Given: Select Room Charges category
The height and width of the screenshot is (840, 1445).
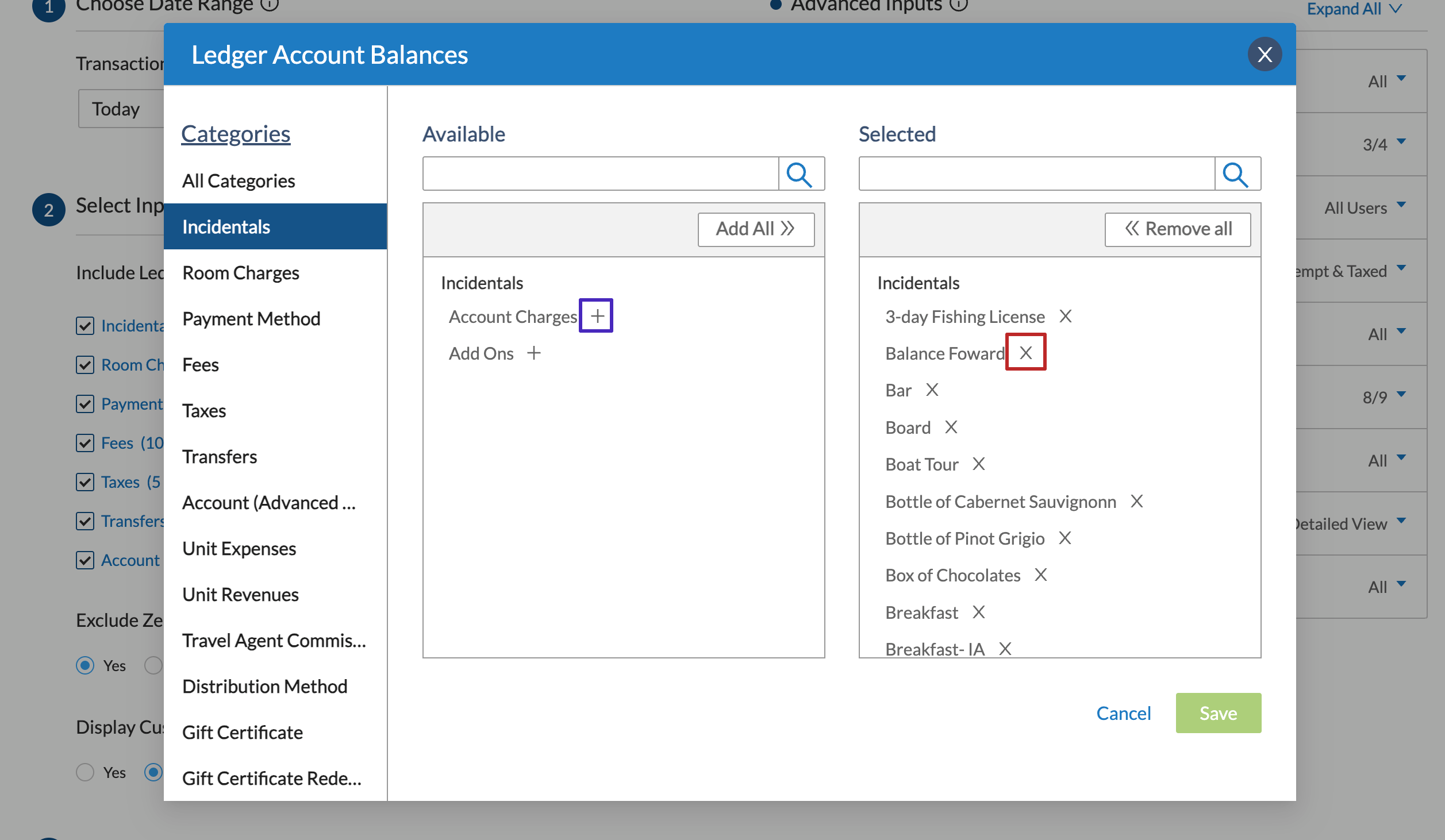Looking at the screenshot, I should [x=241, y=272].
